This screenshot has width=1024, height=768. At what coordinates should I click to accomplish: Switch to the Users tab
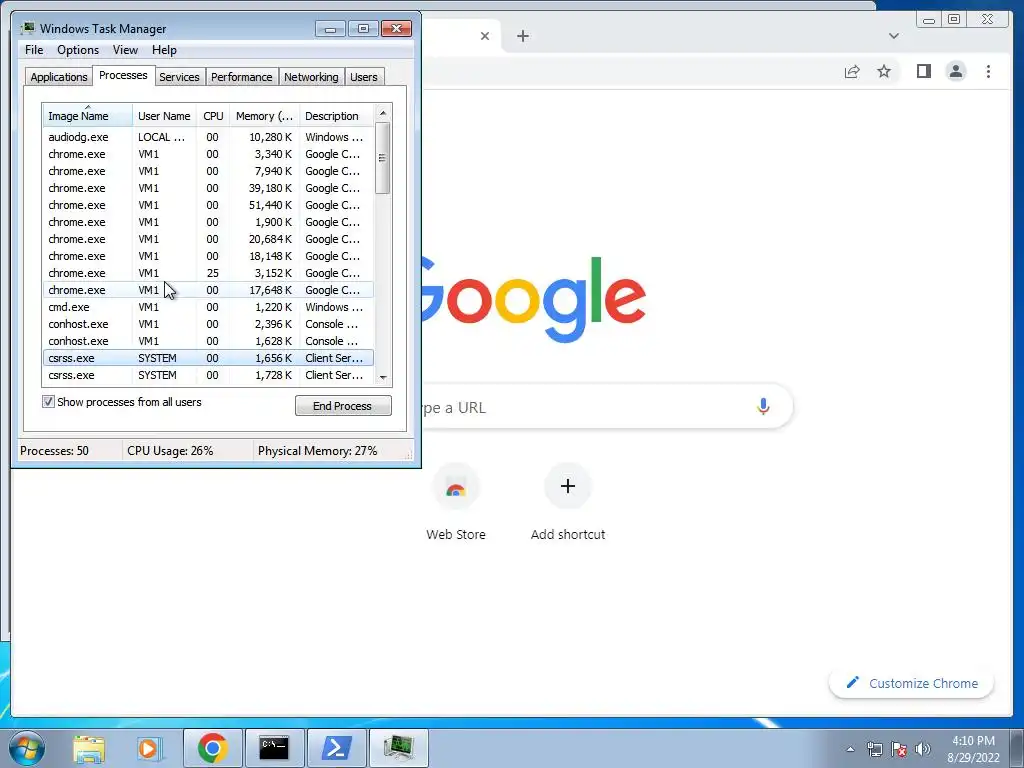(364, 77)
